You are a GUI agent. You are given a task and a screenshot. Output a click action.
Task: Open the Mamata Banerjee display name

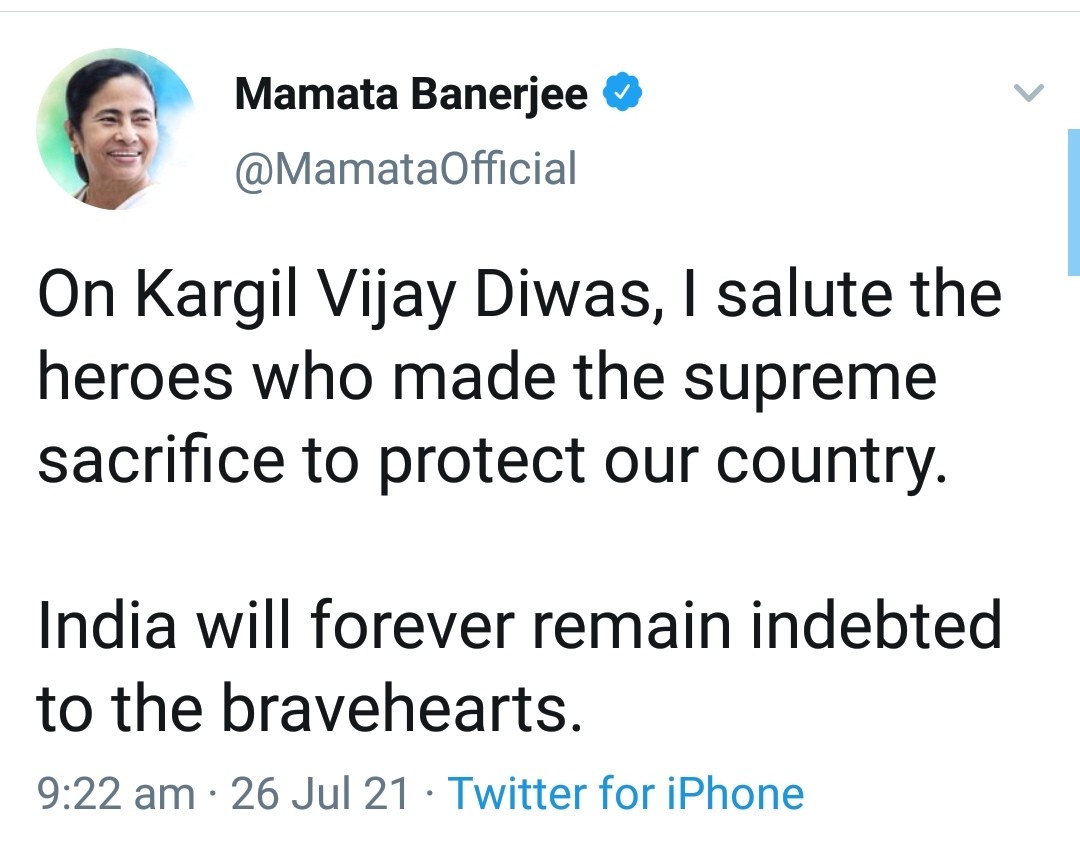[x=411, y=95]
